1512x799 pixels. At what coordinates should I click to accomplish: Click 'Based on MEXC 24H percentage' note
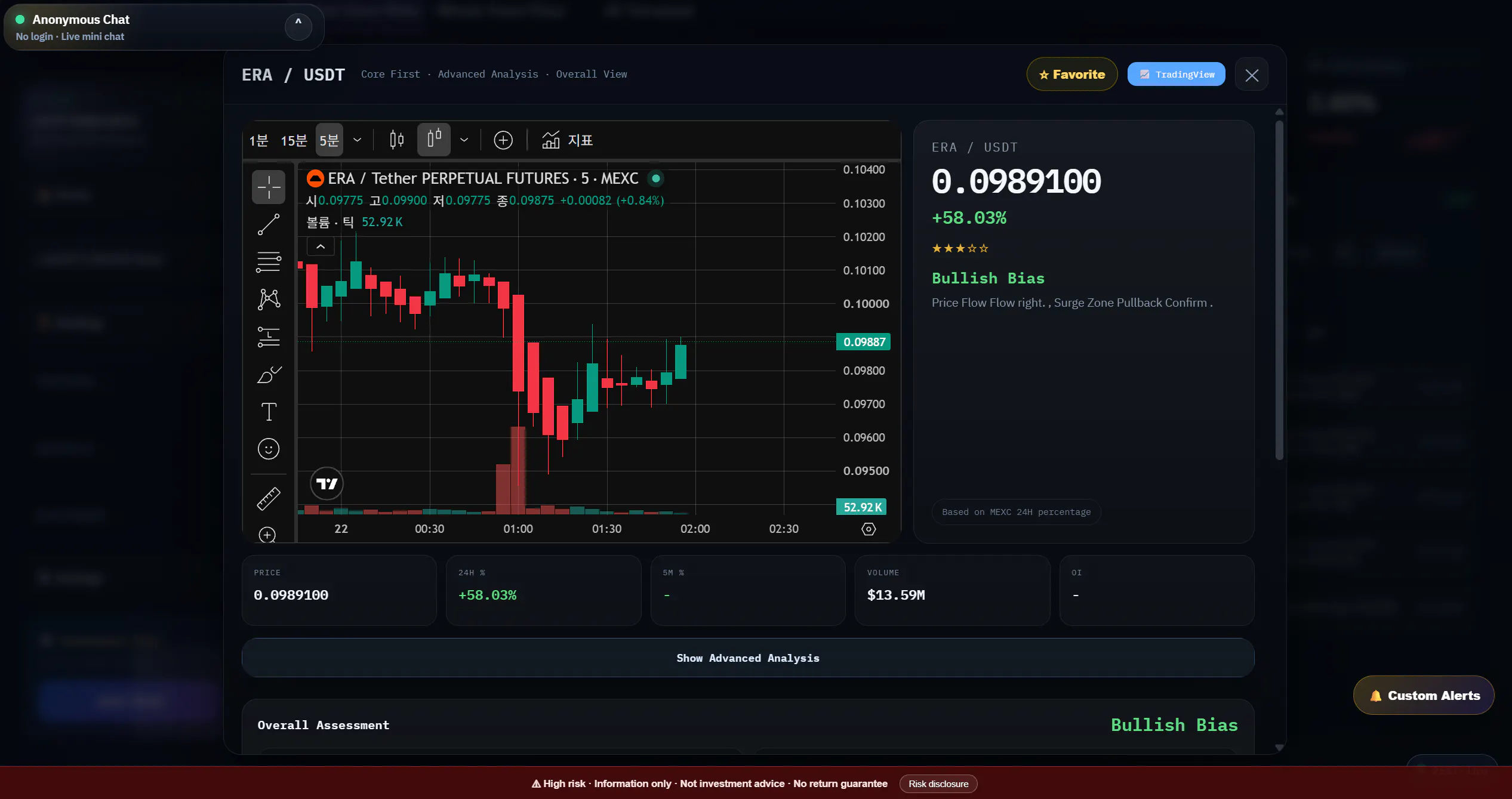[x=1016, y=512]
